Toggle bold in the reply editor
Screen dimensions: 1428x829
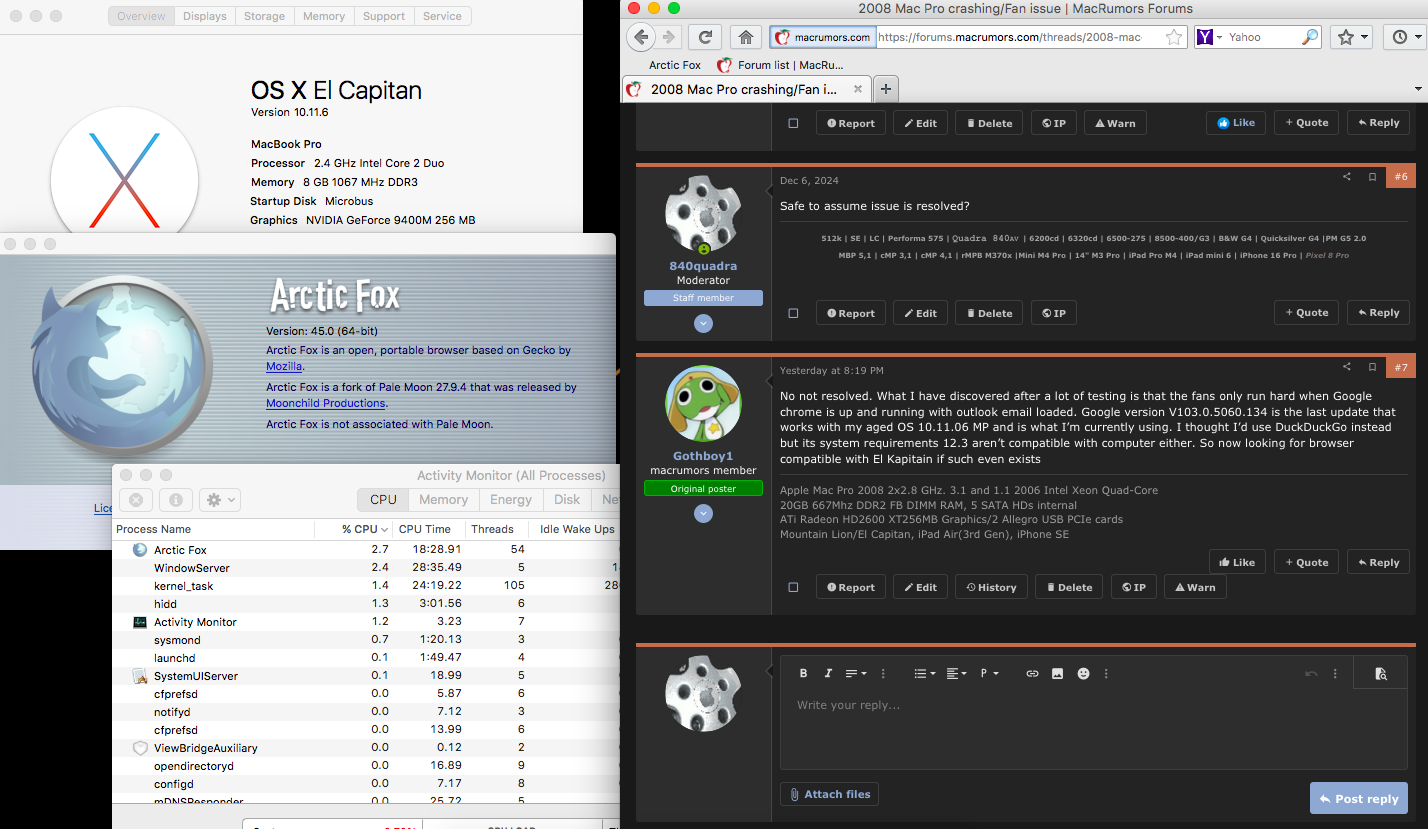803,674
